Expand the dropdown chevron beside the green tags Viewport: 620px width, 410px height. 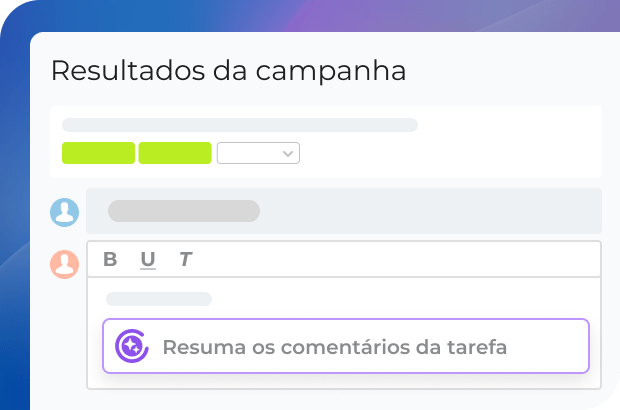coord(288,153)
